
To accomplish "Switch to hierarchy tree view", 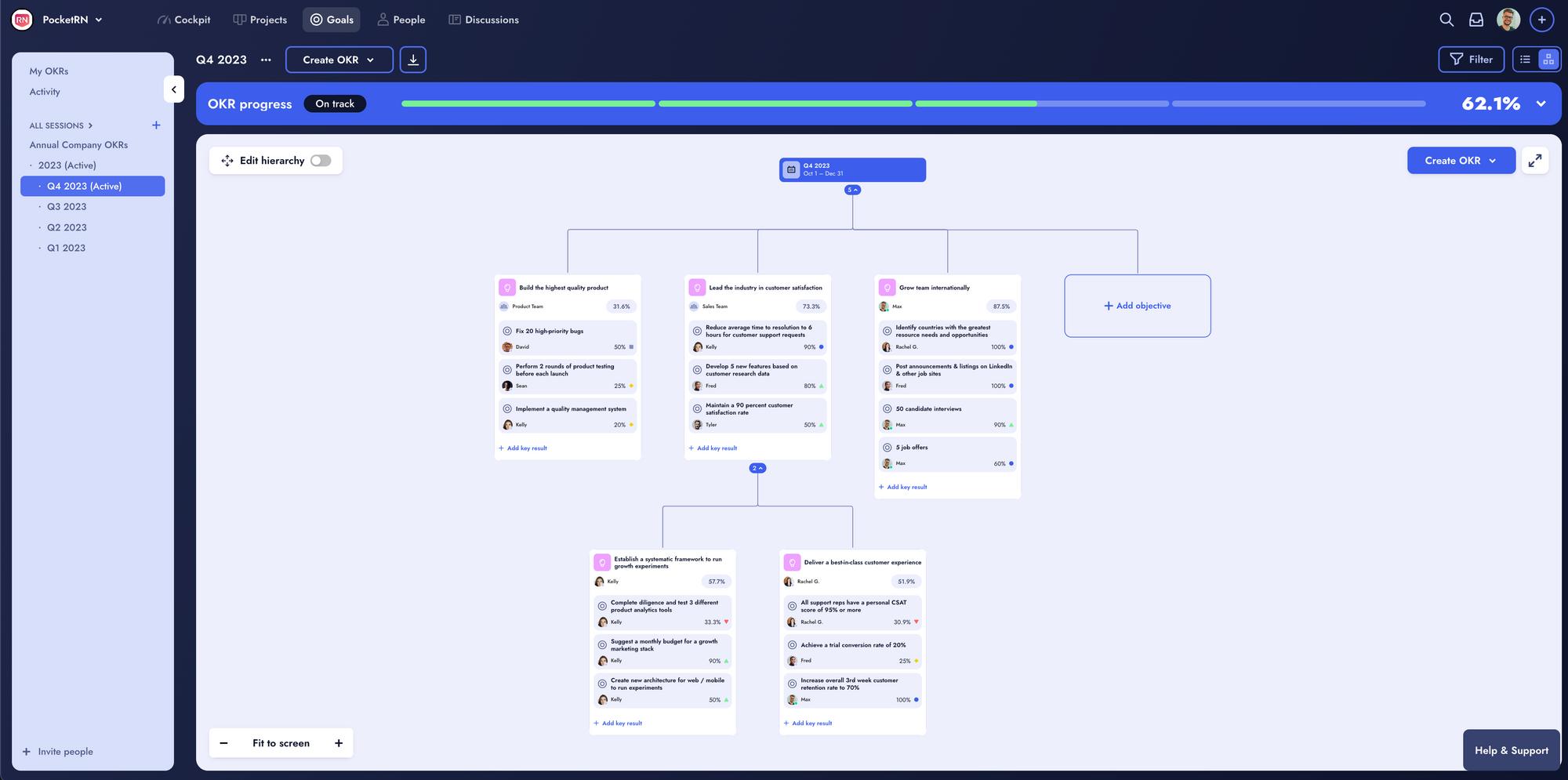I will point(1548,60).
